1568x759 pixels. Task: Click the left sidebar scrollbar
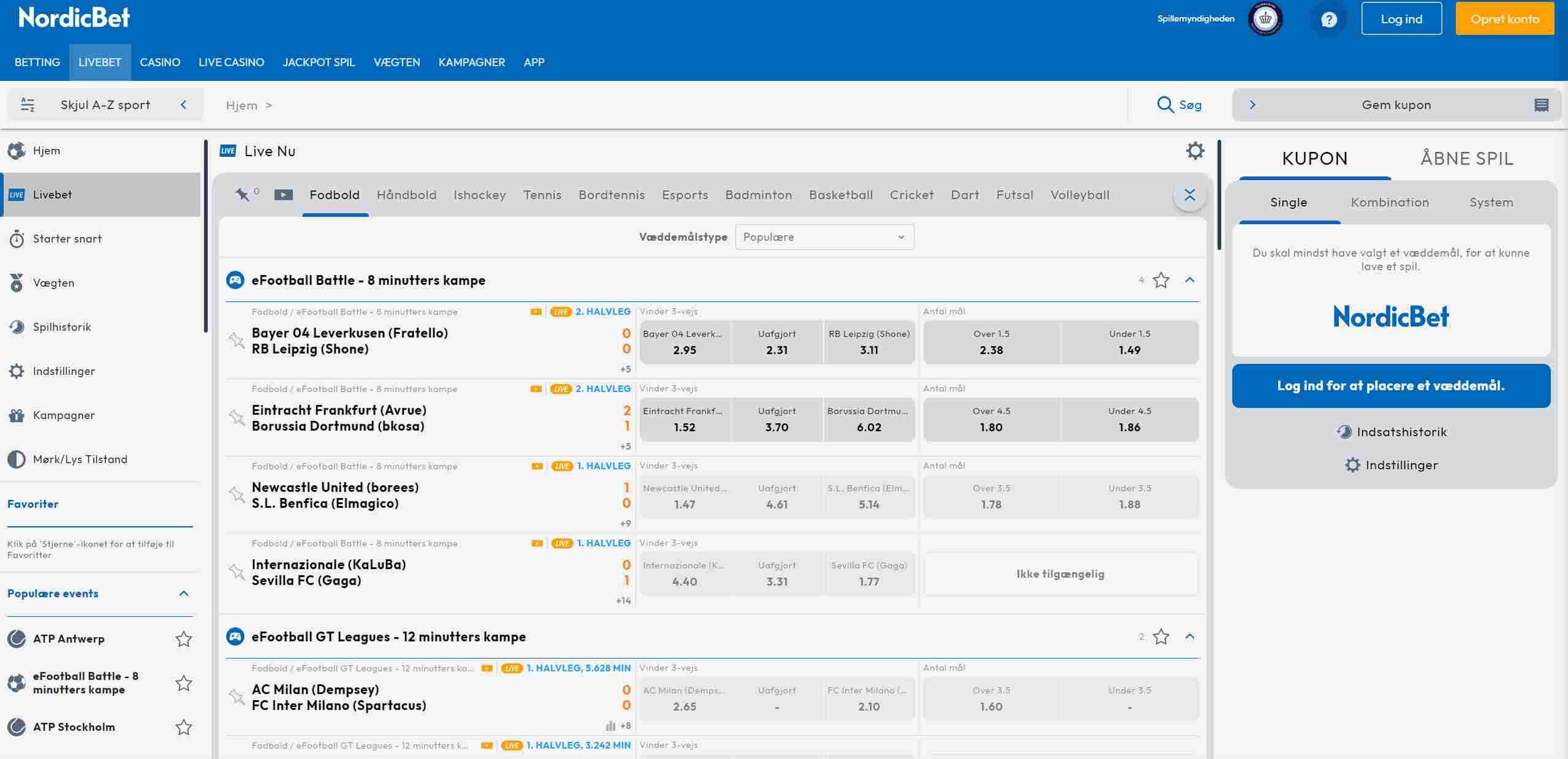click(205, 236)
